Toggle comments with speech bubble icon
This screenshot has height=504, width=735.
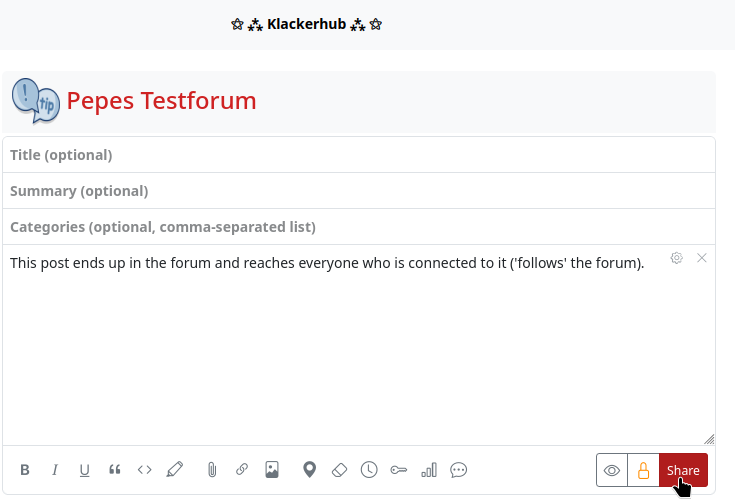pyautogui.click(x=459, y=470)
